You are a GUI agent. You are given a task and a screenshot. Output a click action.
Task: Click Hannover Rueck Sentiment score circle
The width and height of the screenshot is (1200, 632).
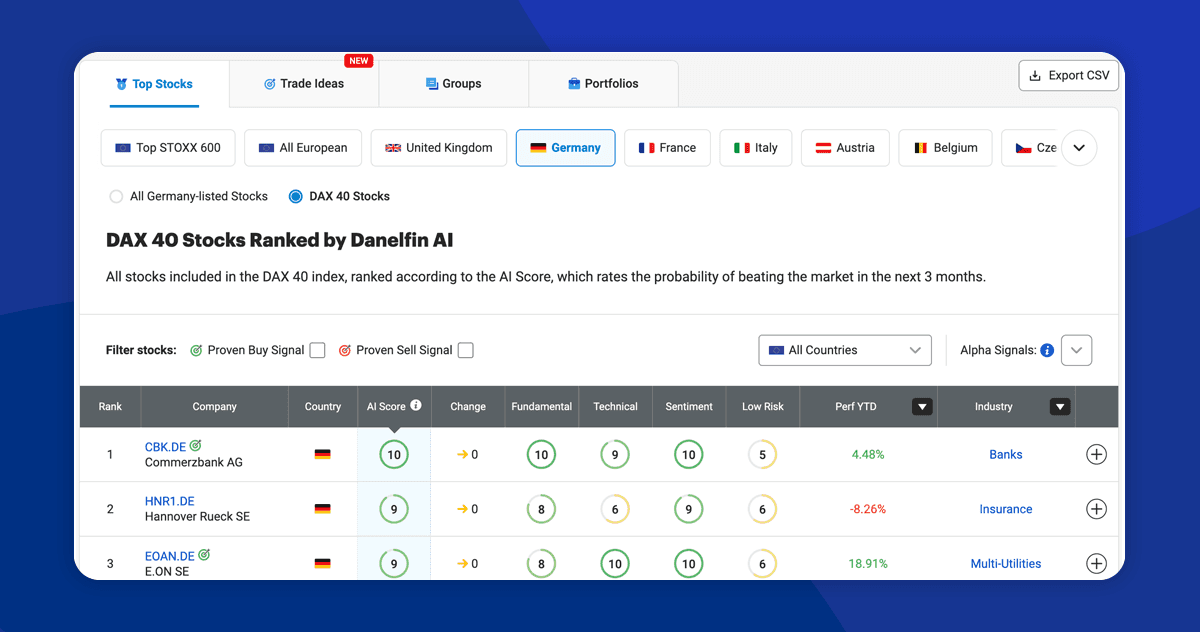pos(688,509)
